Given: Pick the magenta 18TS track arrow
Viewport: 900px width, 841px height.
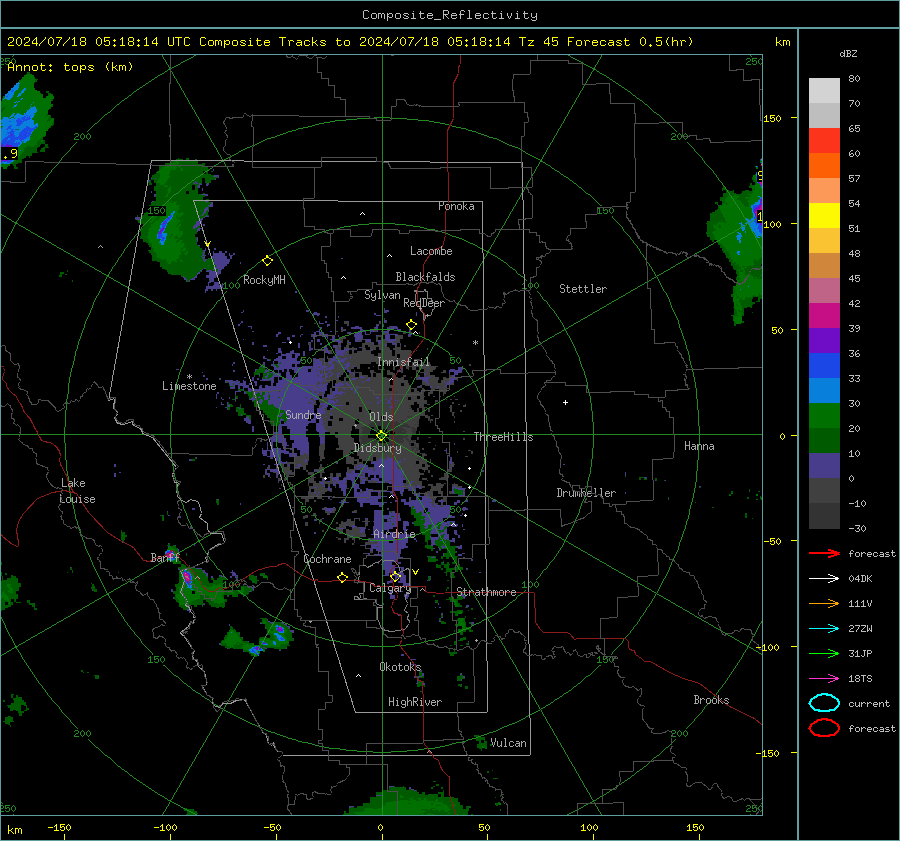Looking at the screenshot, I should point(824,679).
